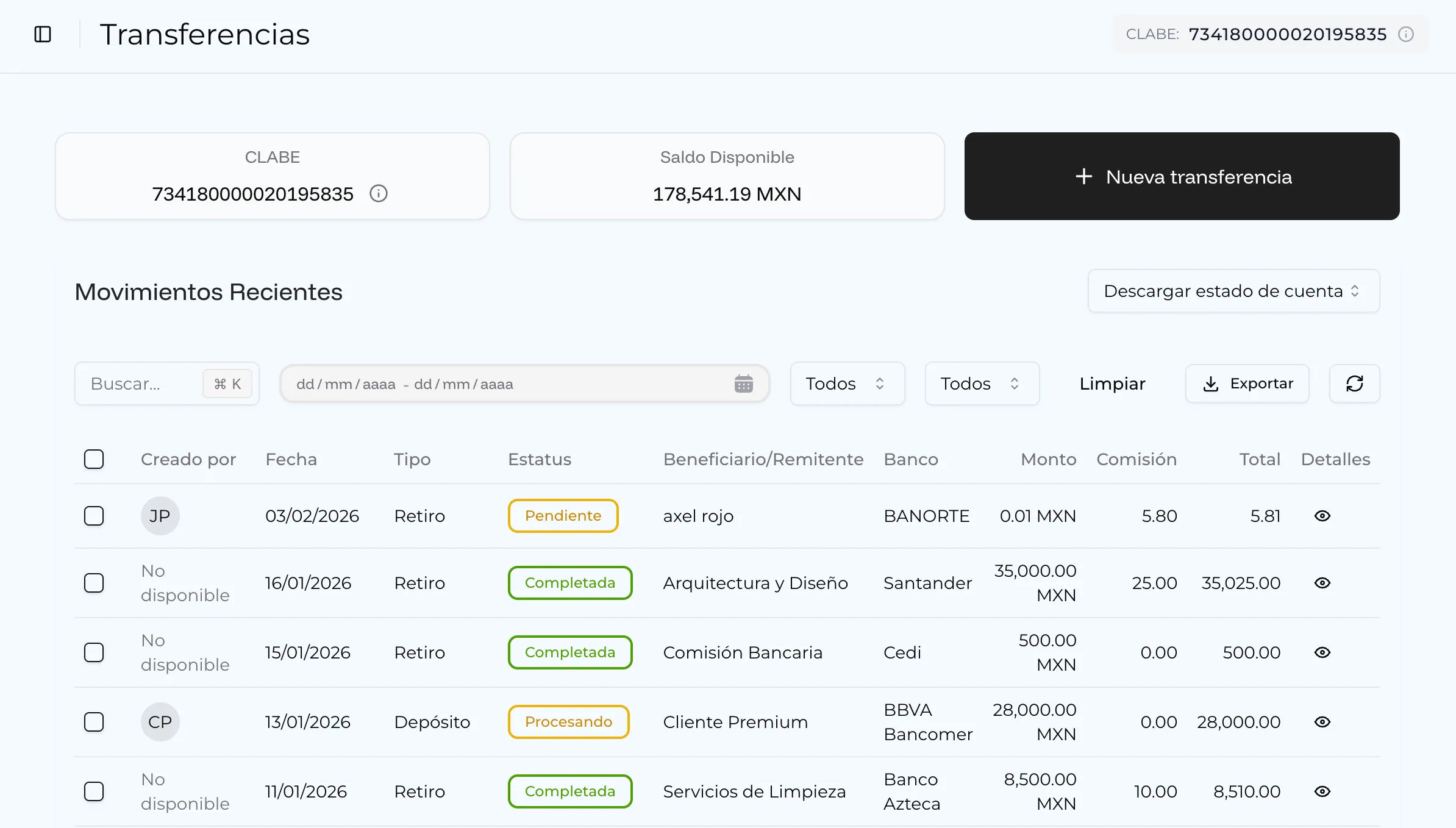1456x828 pixels.
Task: Open the Descargar estado de cuenta dropdown
Action: point(1233,291)
